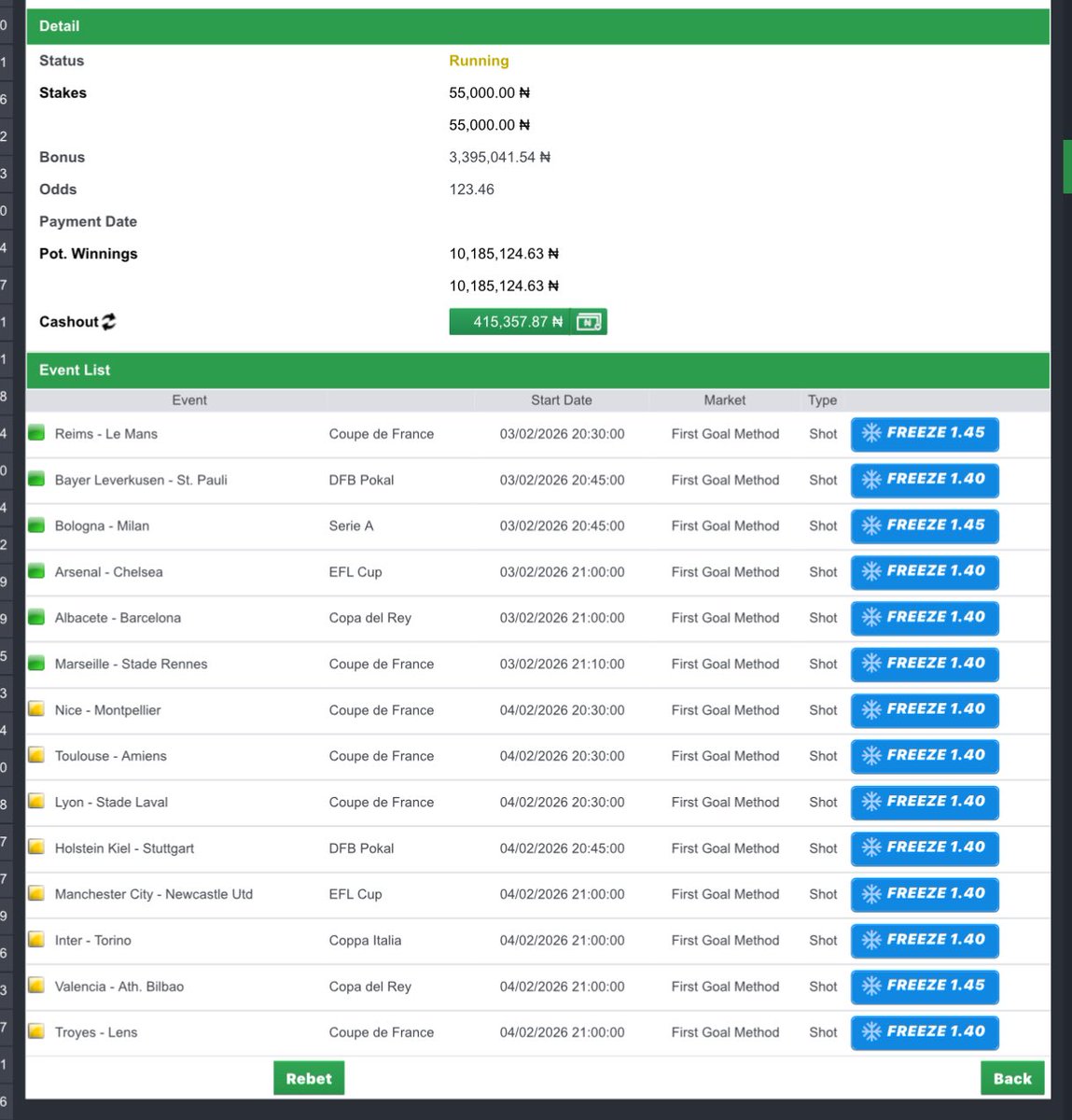This screenshot has width=1072, height=1120.
Task: Freeze odds 1.40 for Albacete - Barcelona
Action: click(x=925, y=618)
